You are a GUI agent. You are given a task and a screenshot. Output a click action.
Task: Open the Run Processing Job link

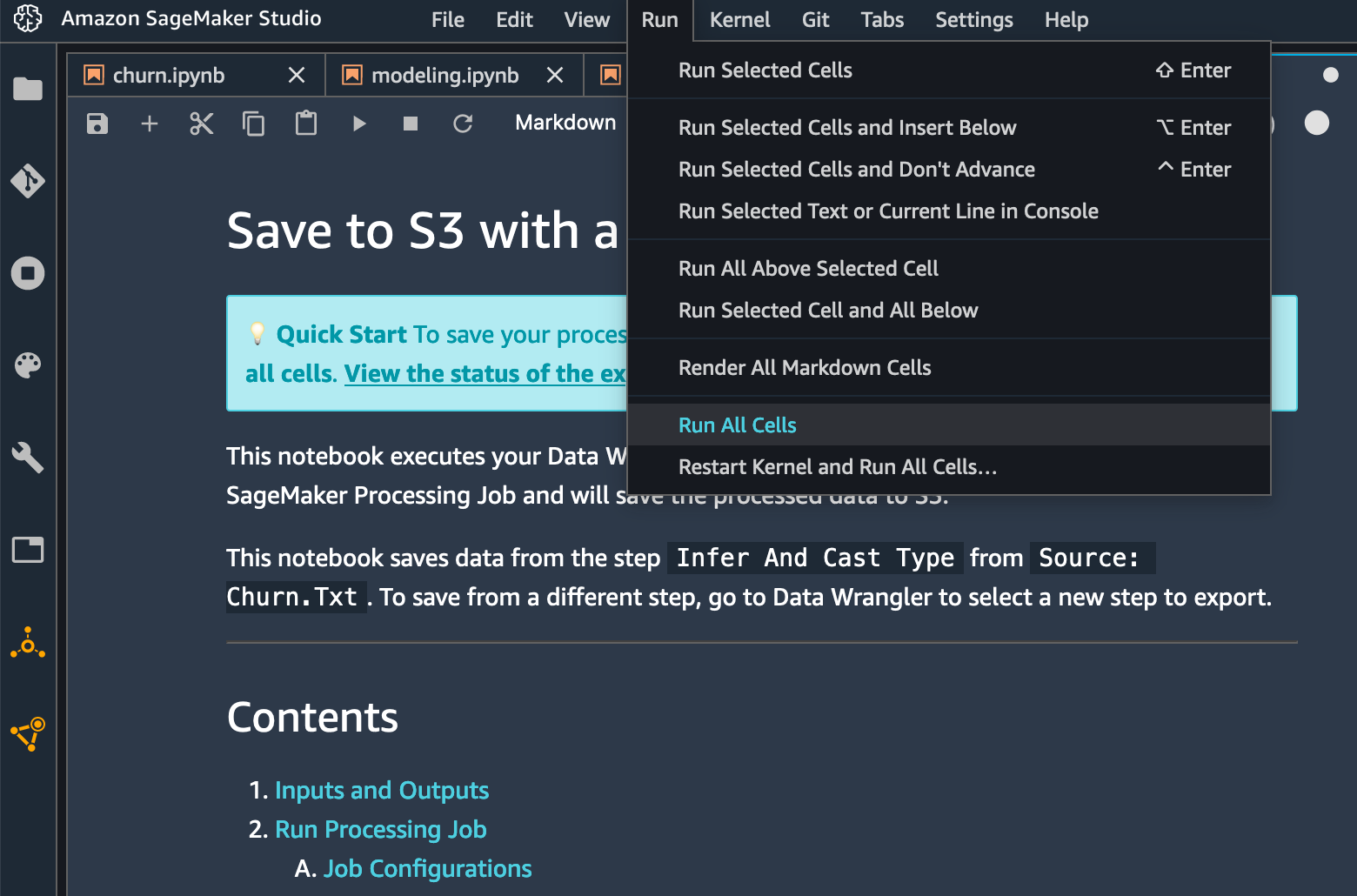381,829
